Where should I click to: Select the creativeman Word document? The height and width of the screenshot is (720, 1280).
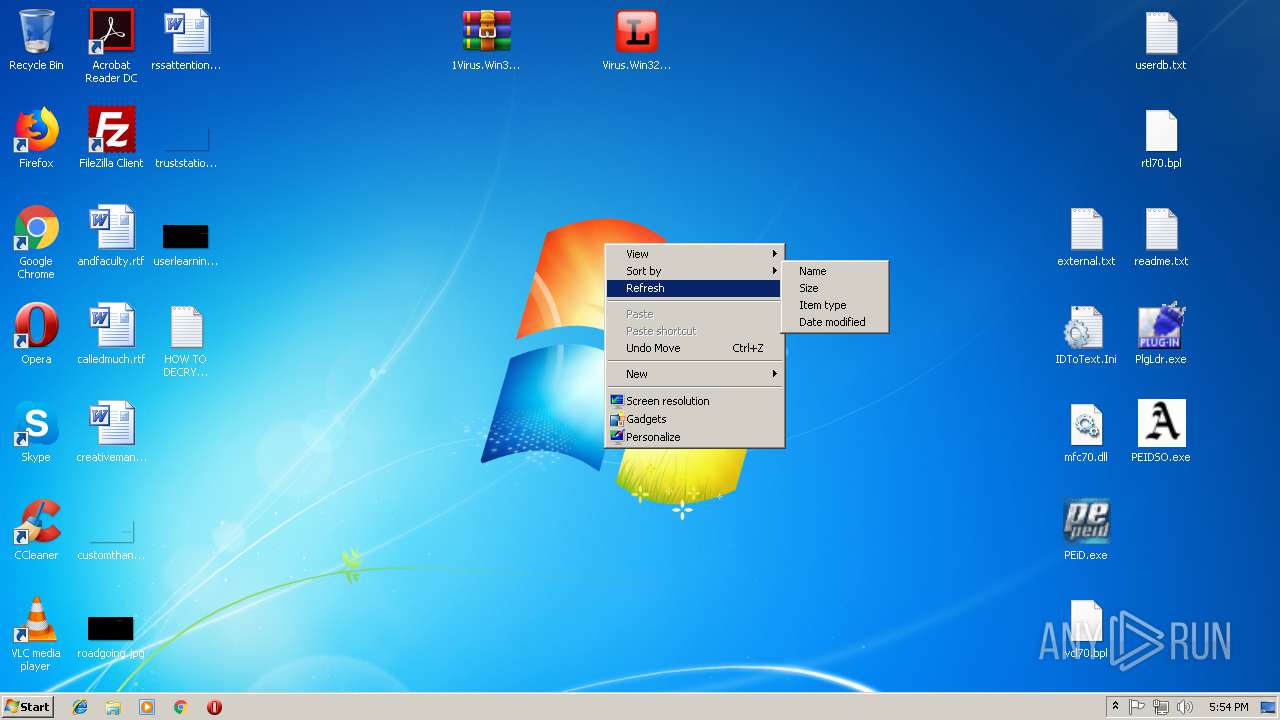[x=111, y=432]
